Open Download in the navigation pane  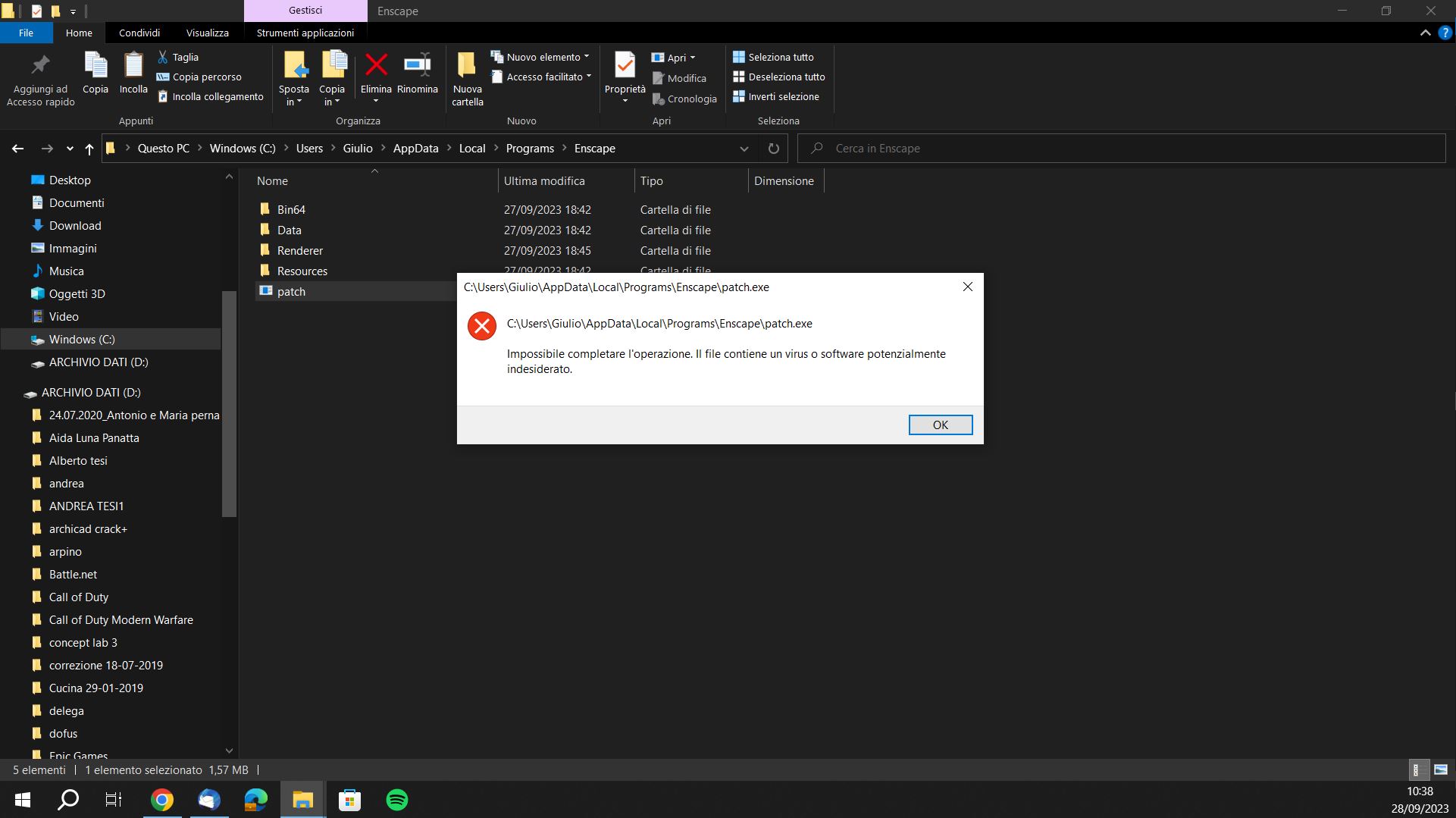pos(75,225)
